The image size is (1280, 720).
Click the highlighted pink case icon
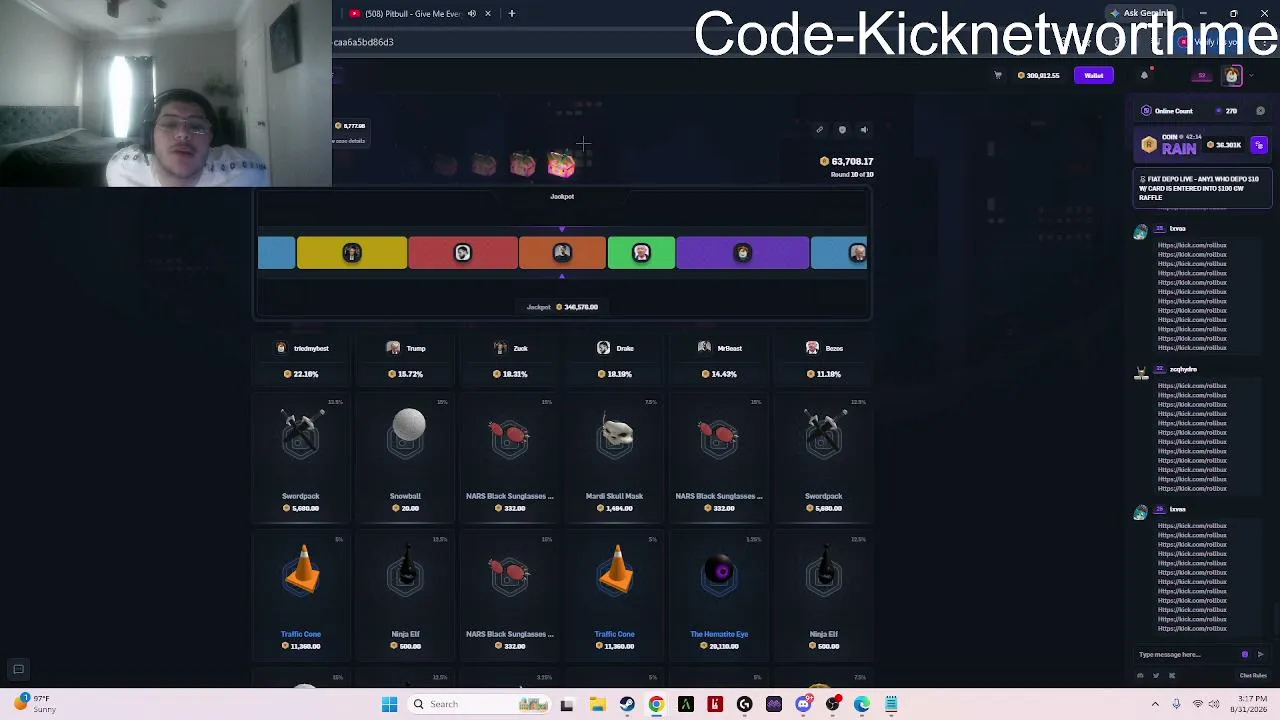point(561,165)
